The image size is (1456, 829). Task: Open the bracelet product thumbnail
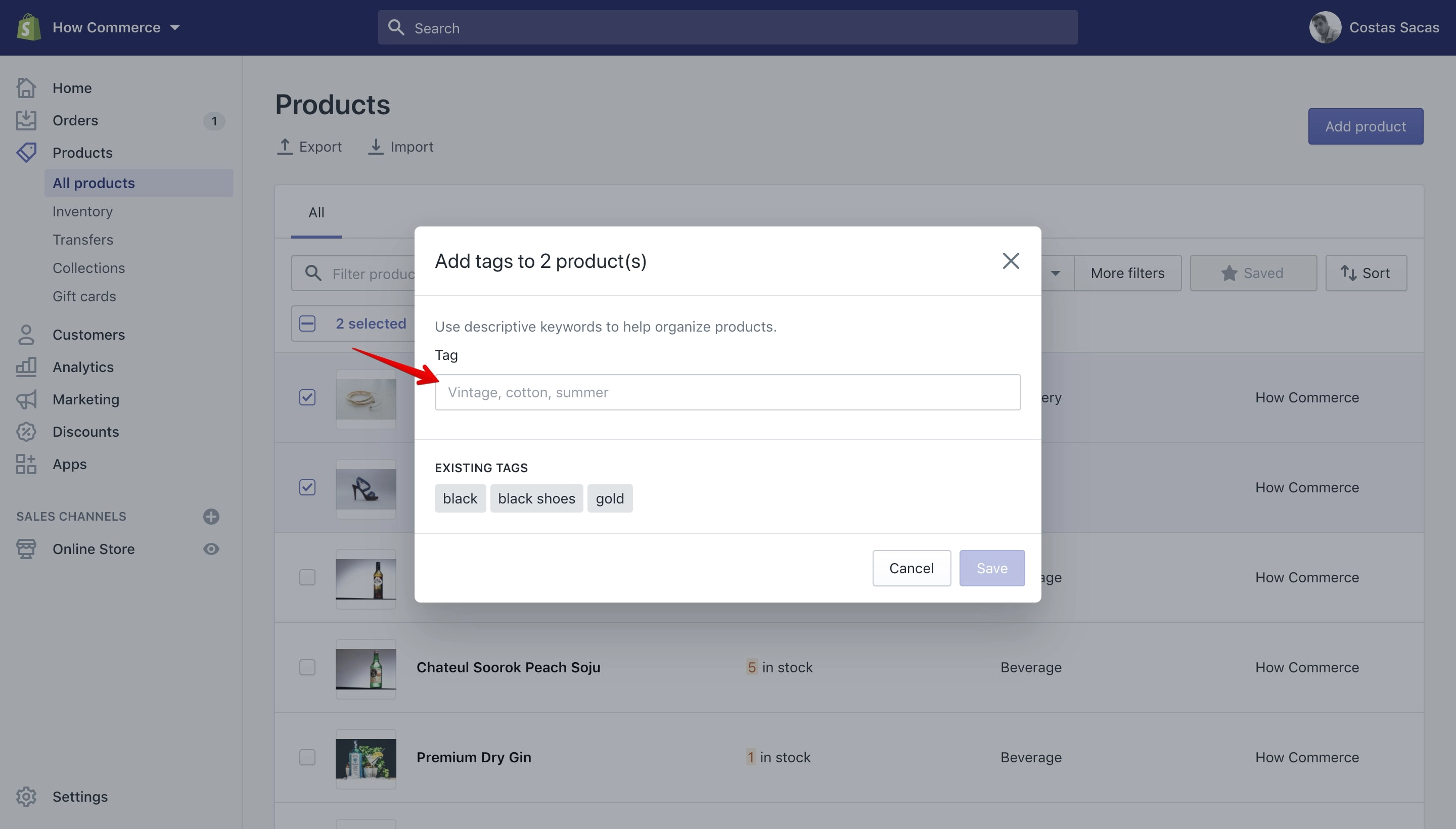[366, 399]
